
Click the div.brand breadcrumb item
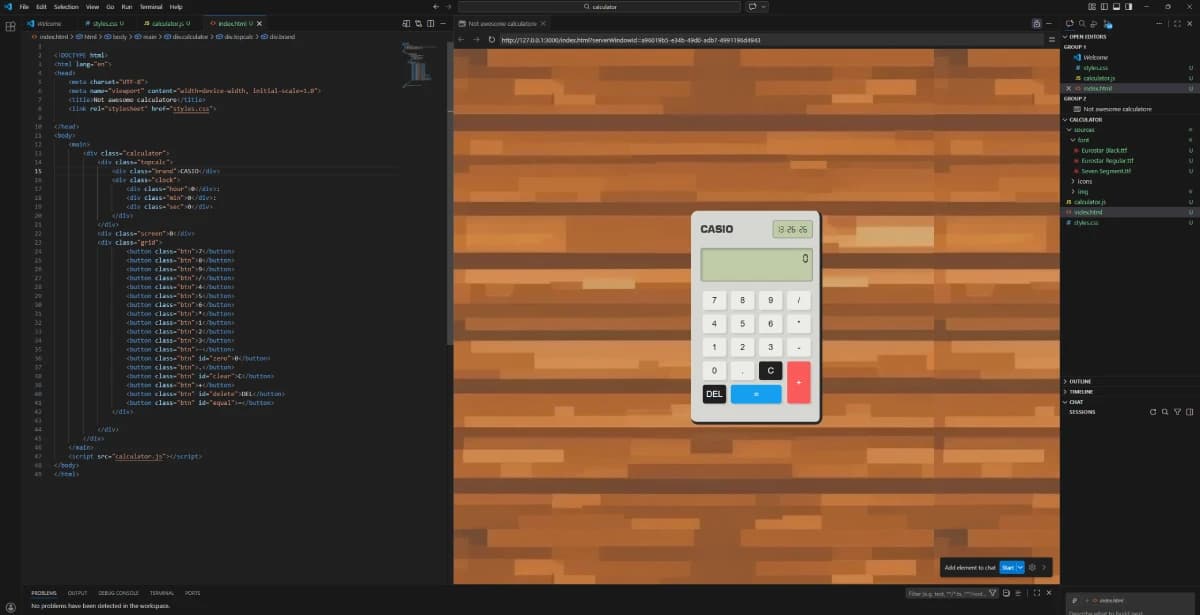click(x=277, y=37)
